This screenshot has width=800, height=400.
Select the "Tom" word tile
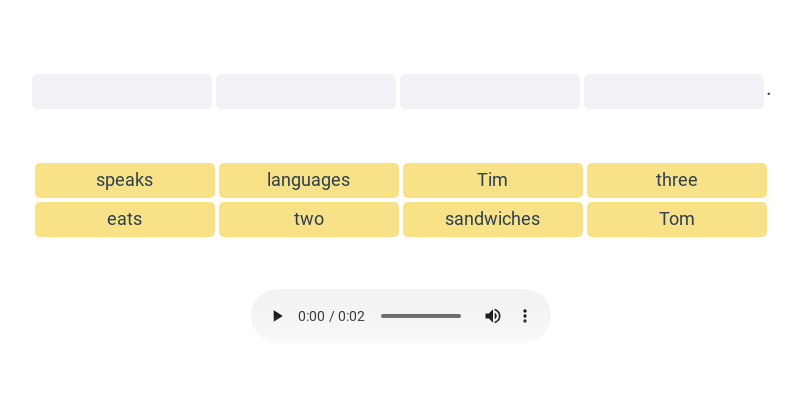click(677, 219)
